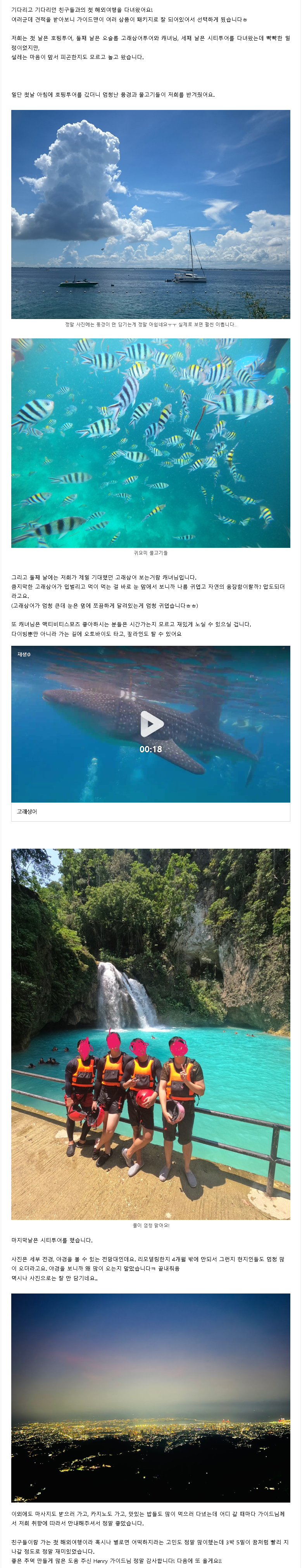Click the 물이 엄청 맑아요! caption
Viewport: 307px width, 1568px height.
[x=151, y=1225]
